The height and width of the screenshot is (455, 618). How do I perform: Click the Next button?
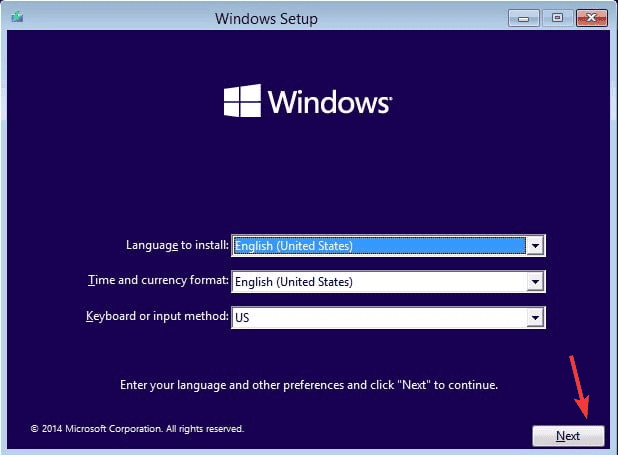pos(568,436)
